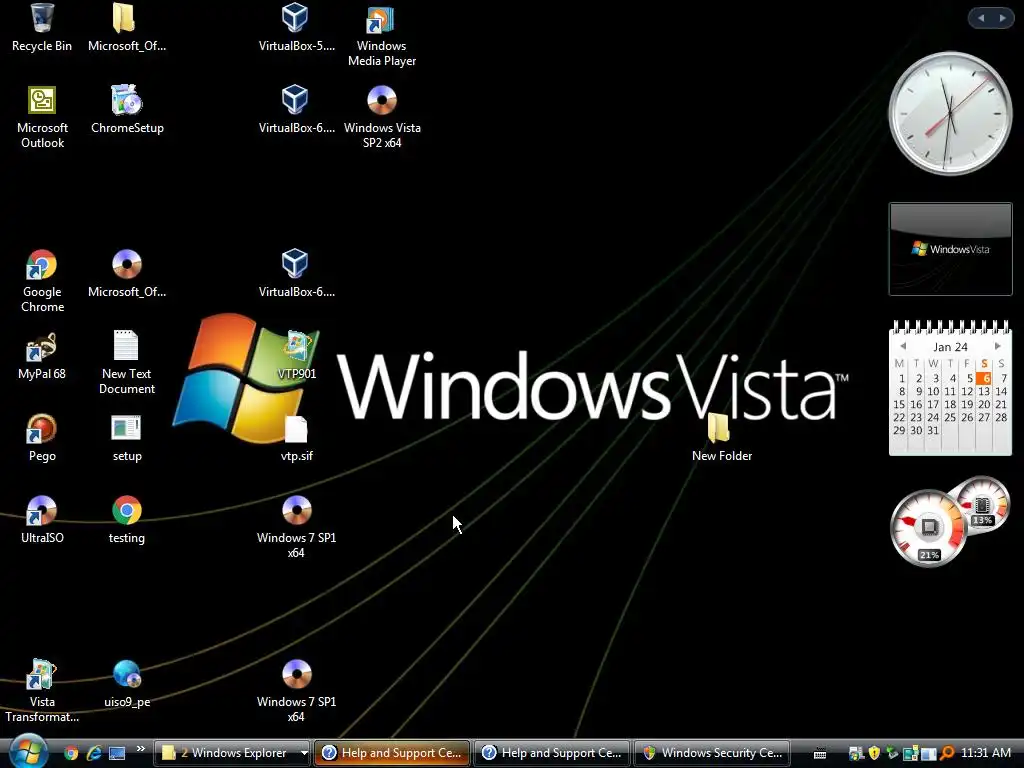
Task: Click the yellow security shield tray icon
Action: (x=874, y=753)
